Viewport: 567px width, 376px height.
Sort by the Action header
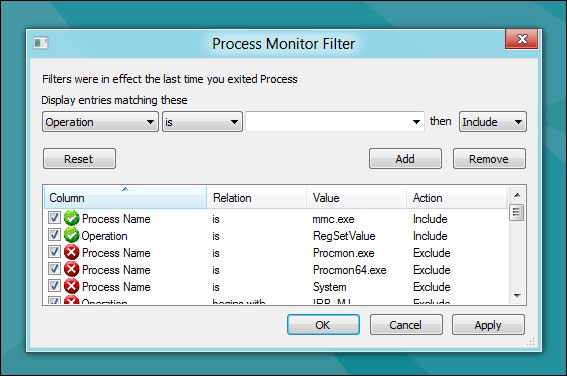click(x=457, y=198)
